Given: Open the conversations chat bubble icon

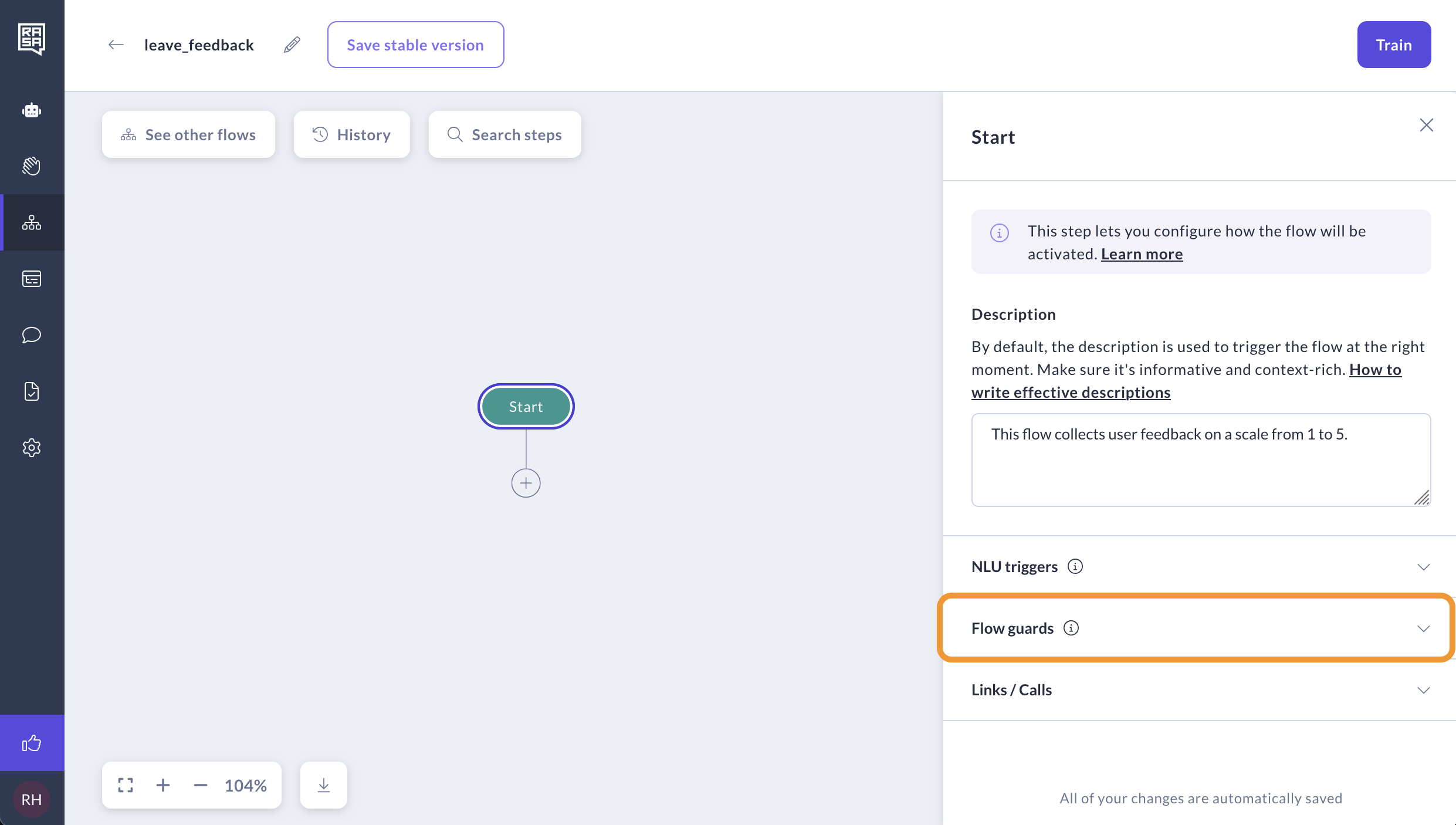Looking at the screenshot, I should [x=32, y=335].
